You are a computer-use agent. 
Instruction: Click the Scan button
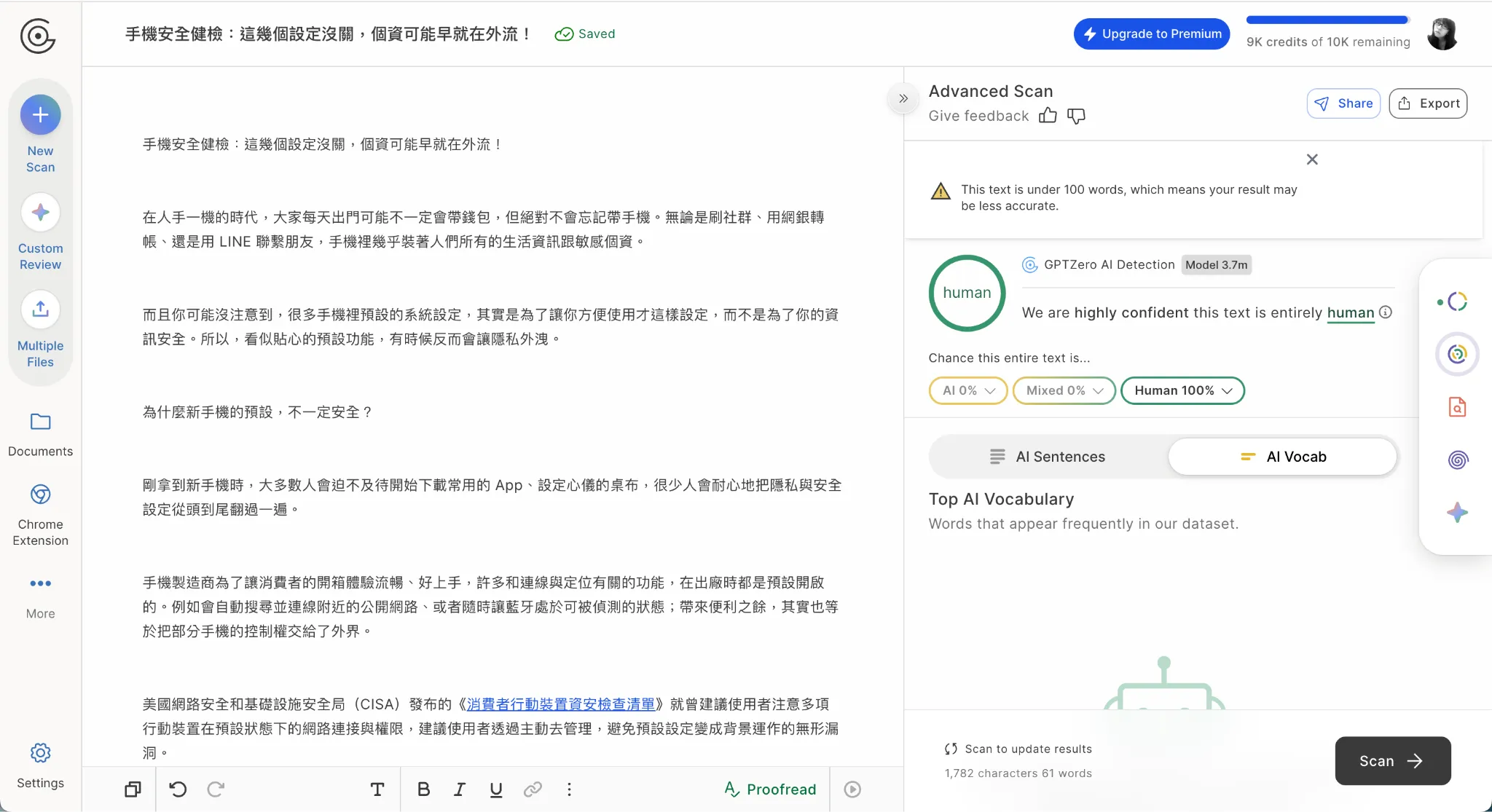coord(1393,761)
